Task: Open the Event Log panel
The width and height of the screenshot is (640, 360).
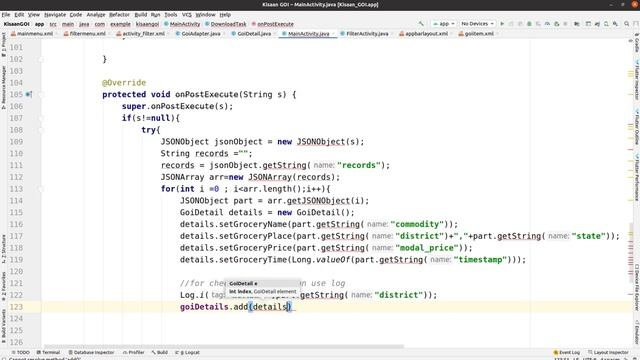Action: click(567, 352)
